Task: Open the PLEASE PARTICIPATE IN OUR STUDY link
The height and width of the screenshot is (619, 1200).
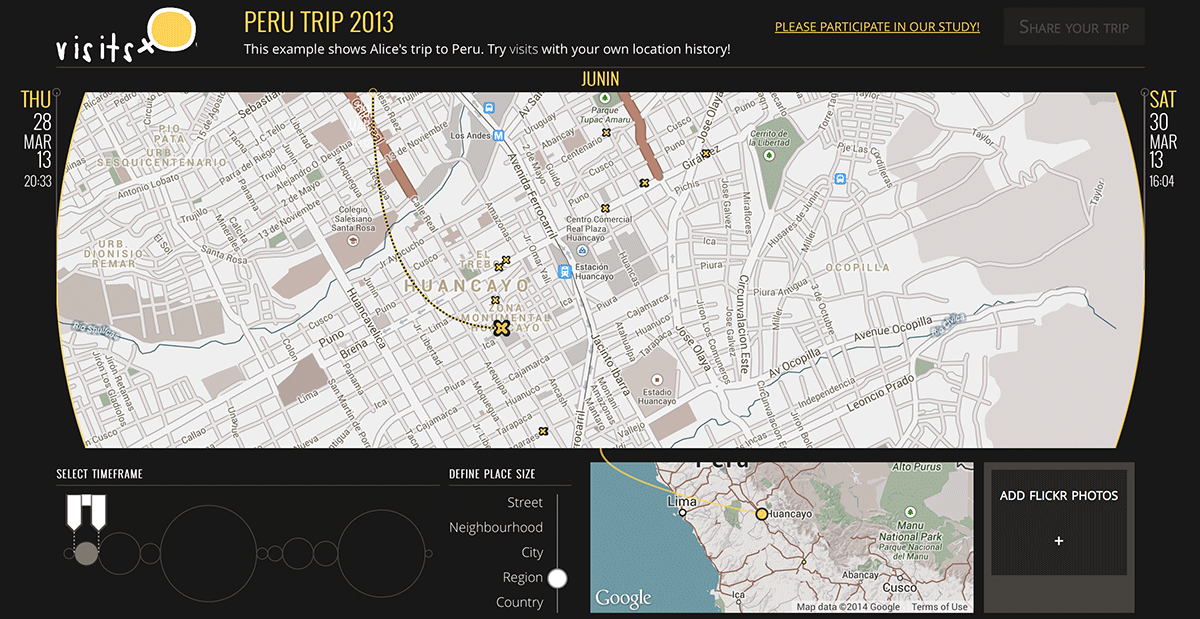Action: pyautogui.click(x=877, y=27)
